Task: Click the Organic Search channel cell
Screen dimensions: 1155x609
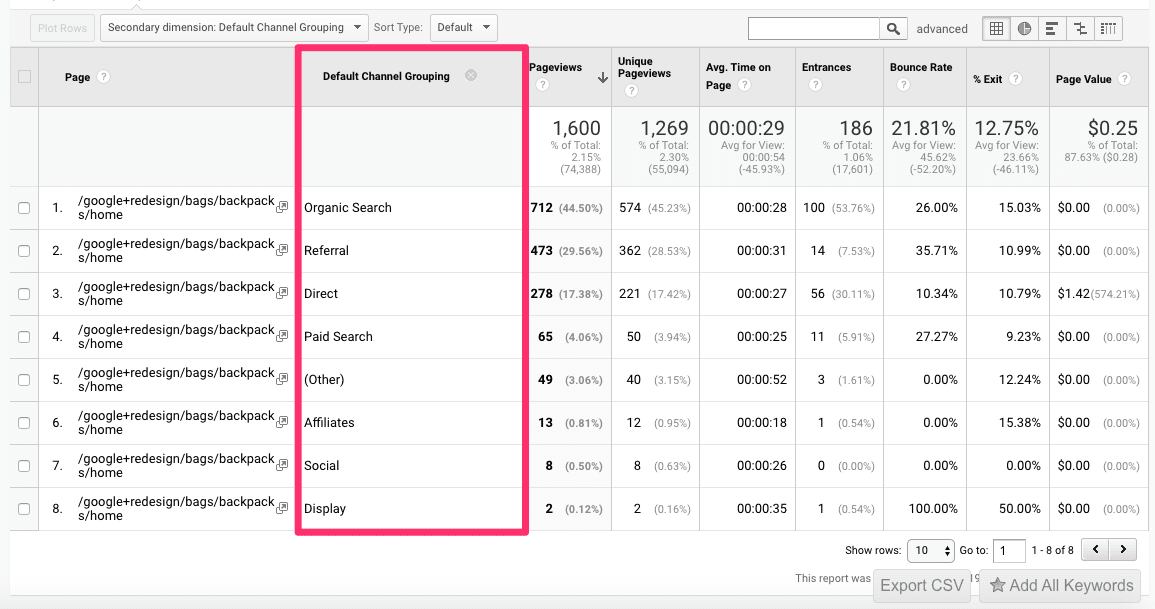Action: point(348,208)
